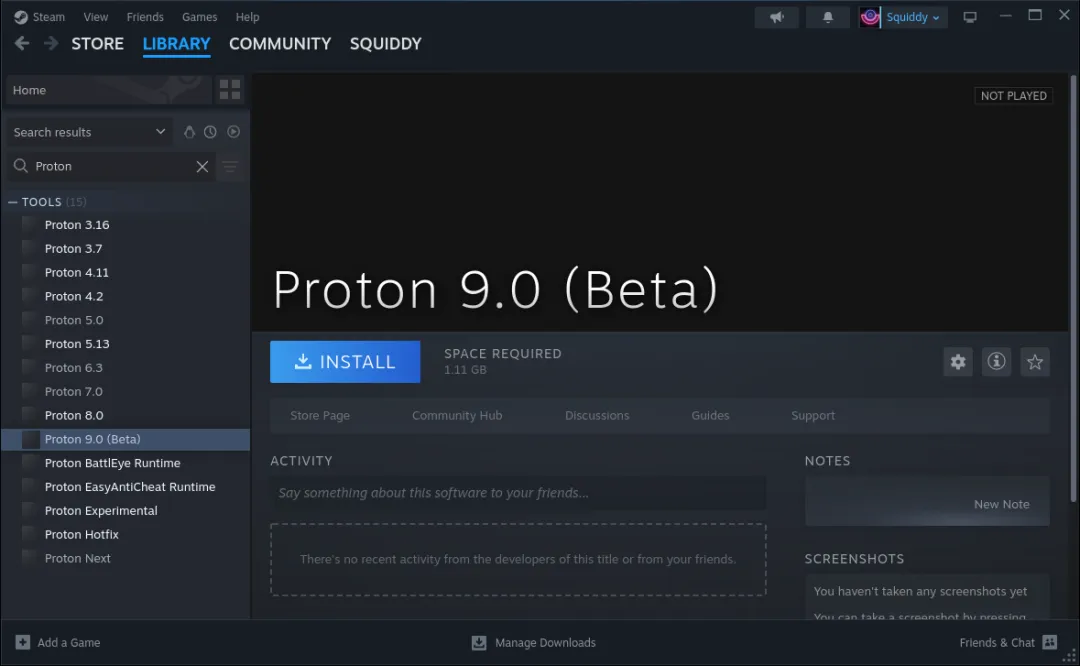Open the View menu
Viewport: 1080px width, 666px height.
pos(96,17)
